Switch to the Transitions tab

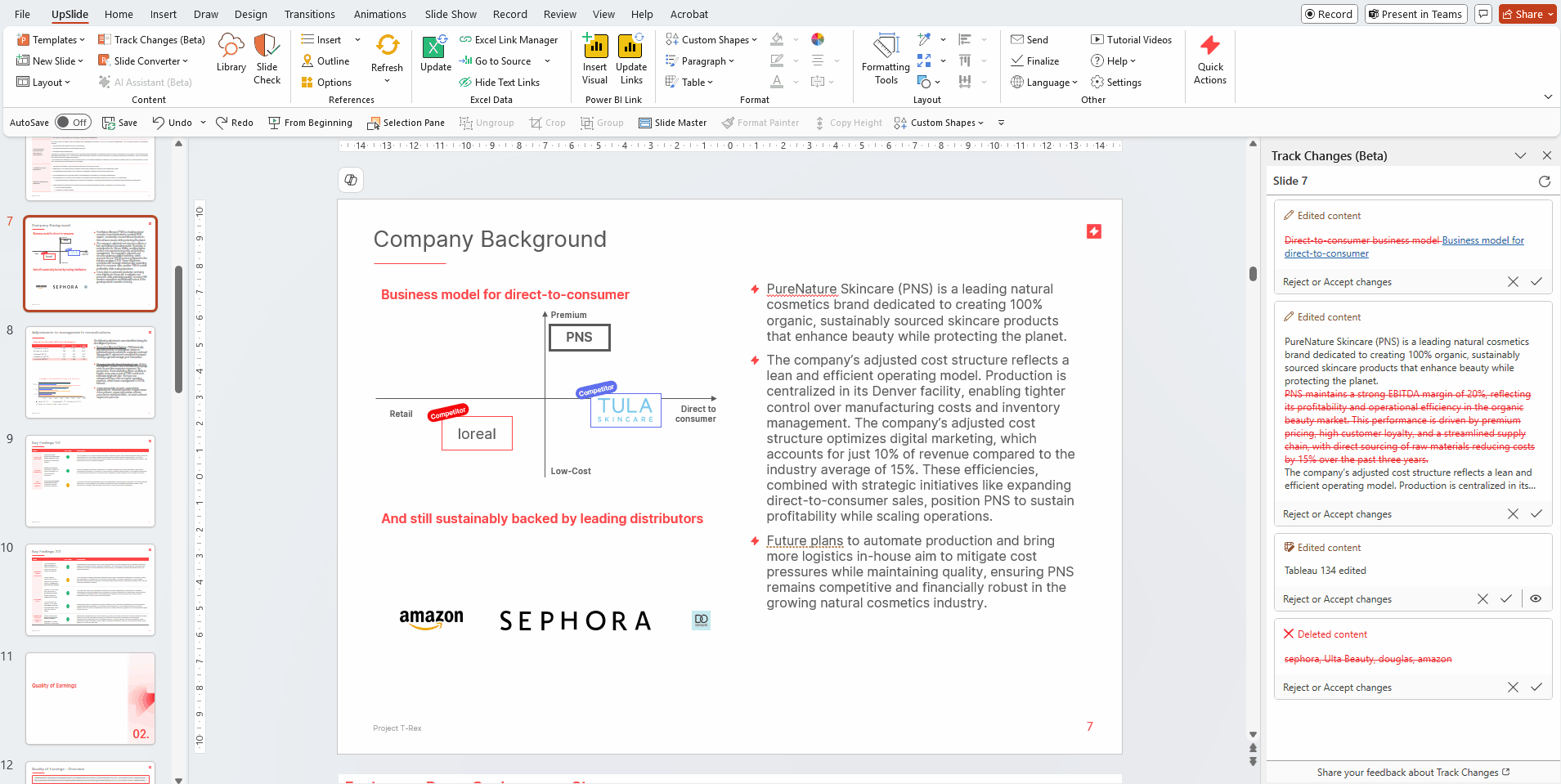click(309, 14)
